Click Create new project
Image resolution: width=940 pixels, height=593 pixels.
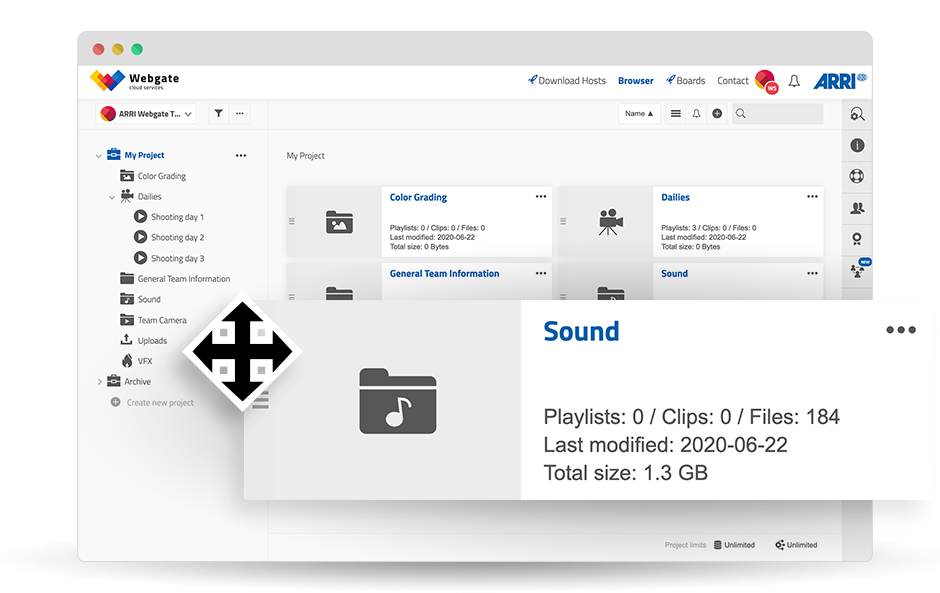pos(159,403)
